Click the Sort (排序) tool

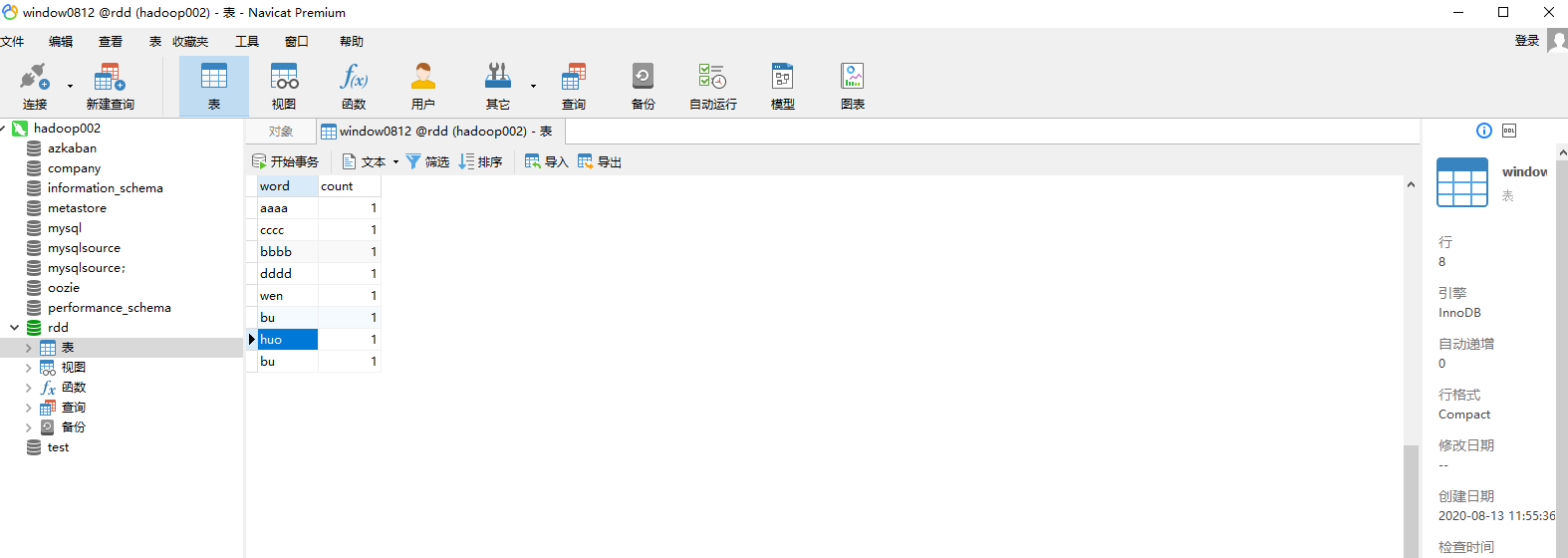coord(480,161)
